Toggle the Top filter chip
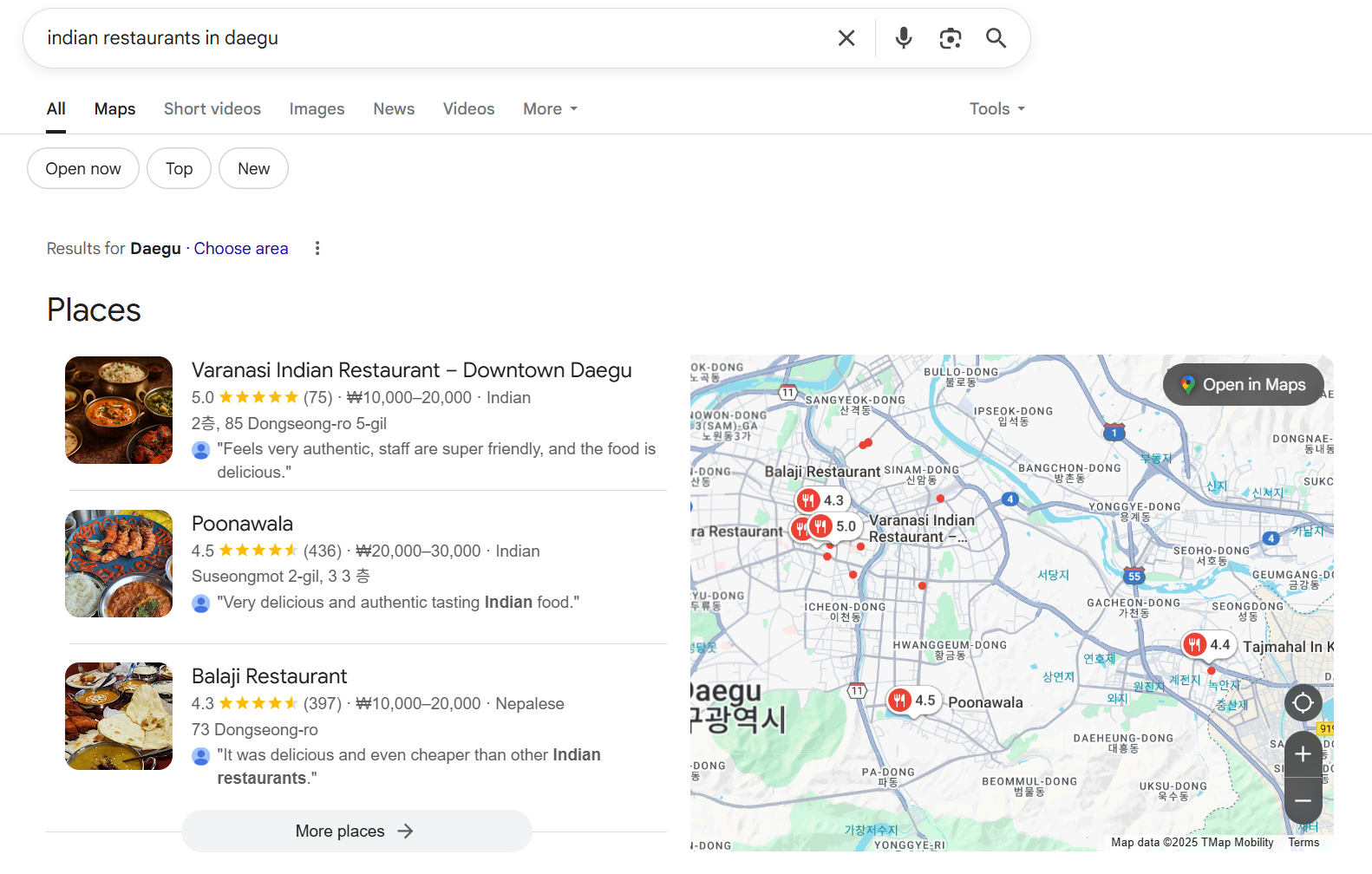 [x=179, y=168]
